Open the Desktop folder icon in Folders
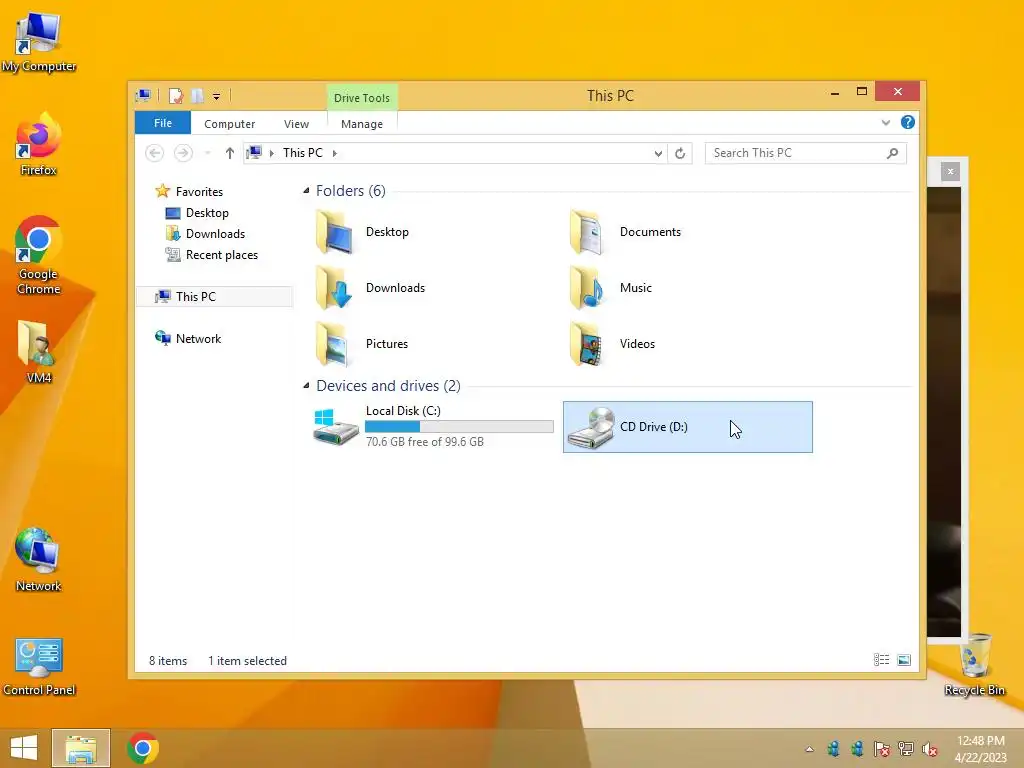The image size is (1024, 768). click(x=334, y=232)
